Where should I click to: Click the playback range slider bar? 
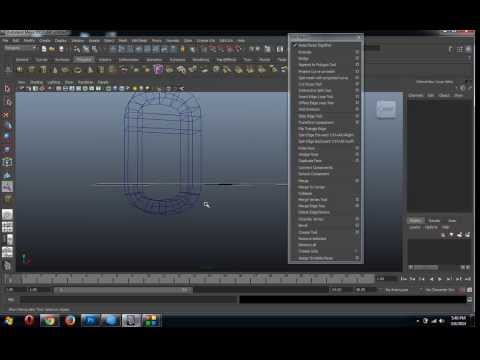coord(123,290)
